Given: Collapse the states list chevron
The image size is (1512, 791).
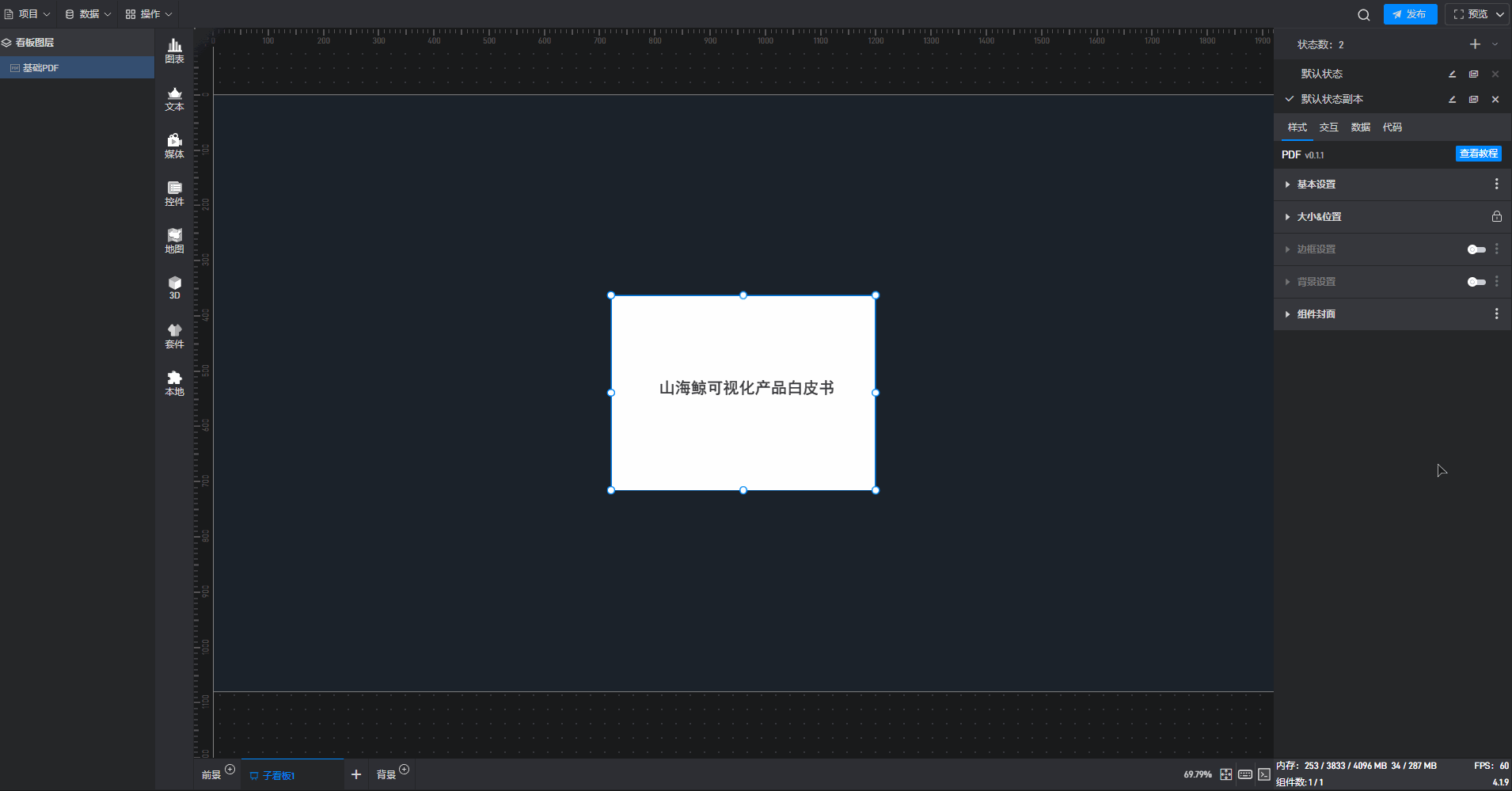Looking at the screenshot, I should tap(1495, 44).
